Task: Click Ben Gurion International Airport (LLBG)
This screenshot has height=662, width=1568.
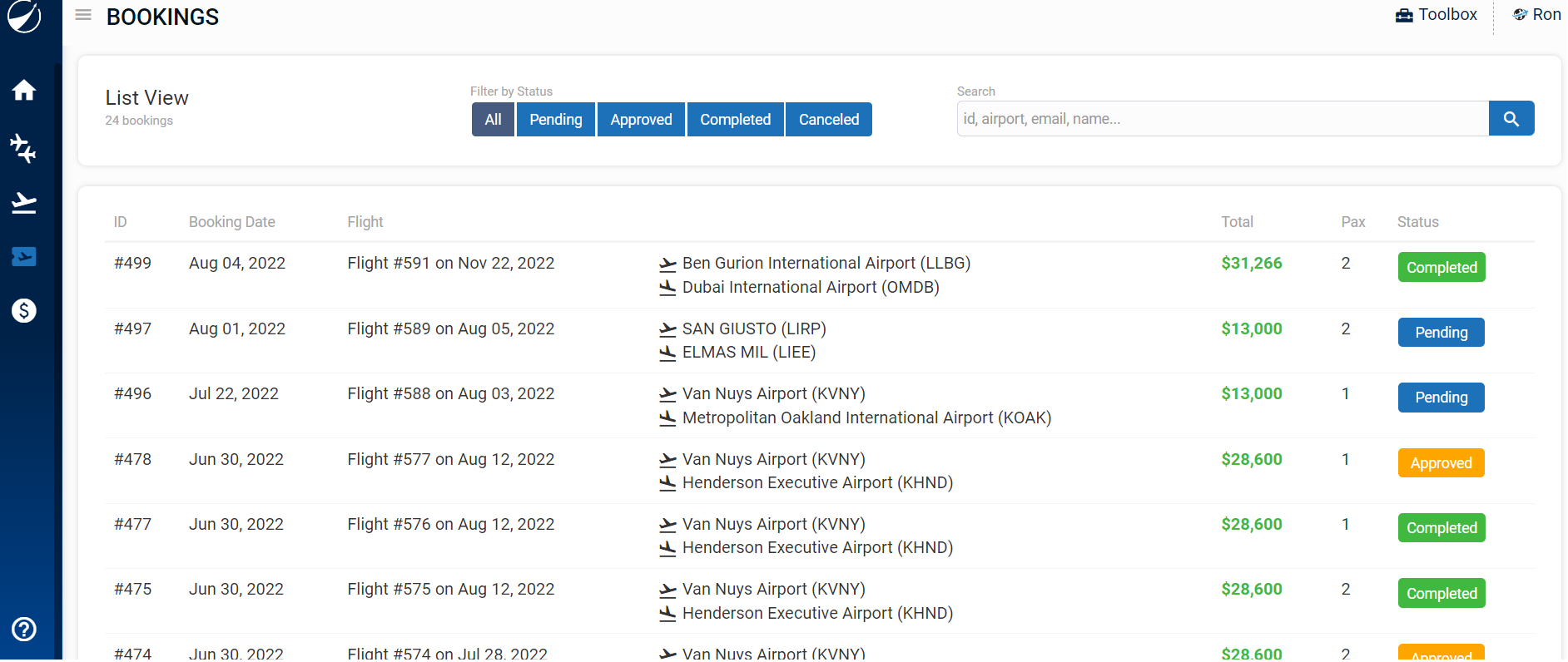Action: tap(826, 264)
